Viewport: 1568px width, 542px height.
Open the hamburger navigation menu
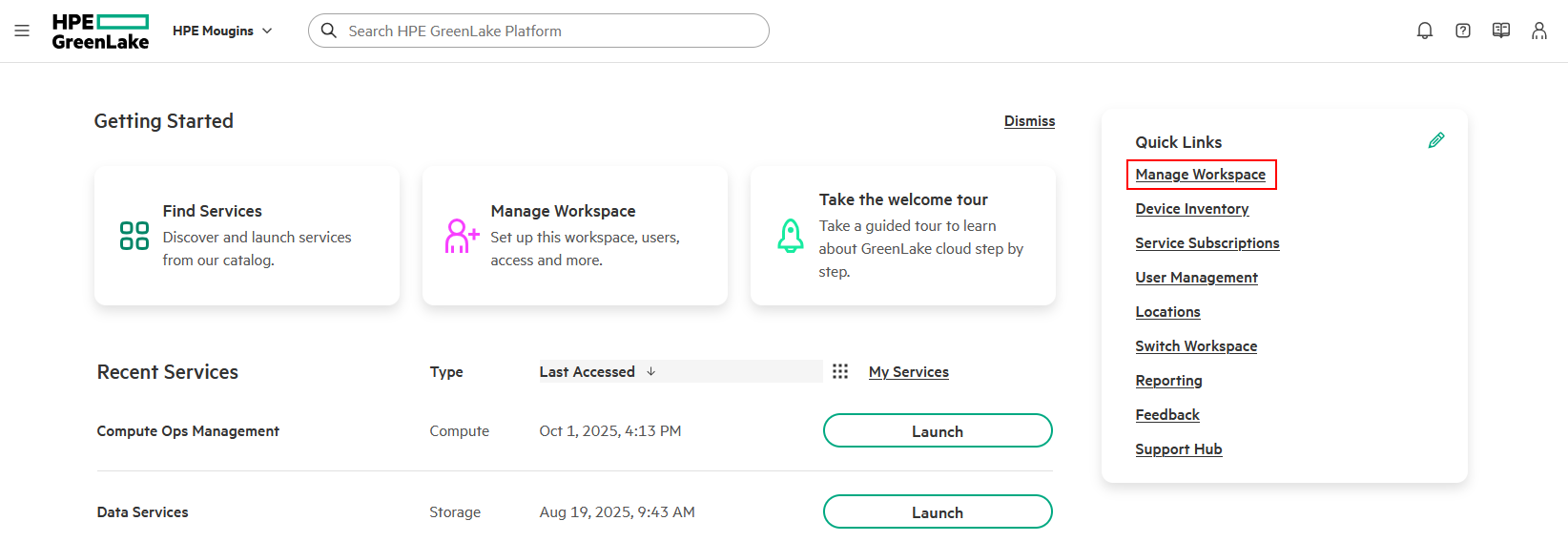[22, 31]
